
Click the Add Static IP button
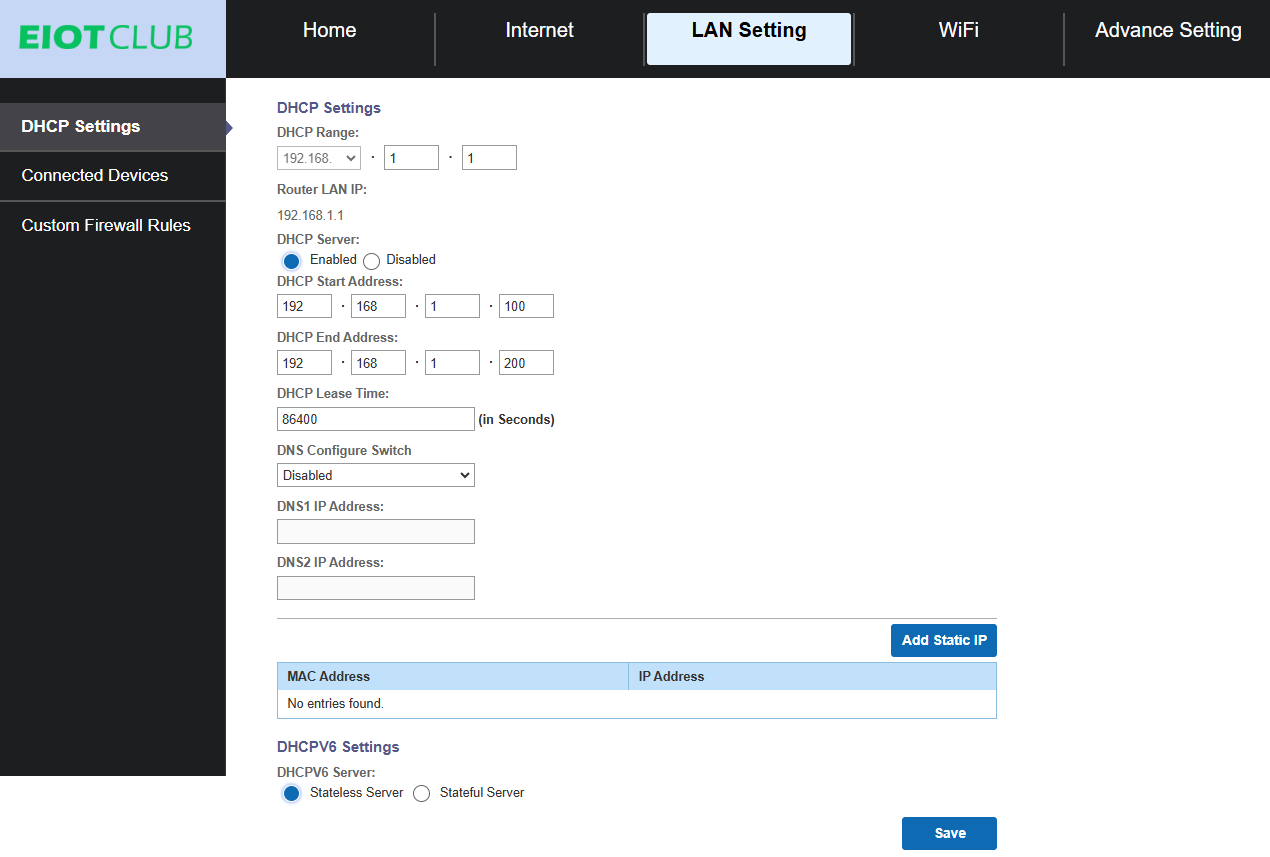pyautogui.click(x=943, y=641)
